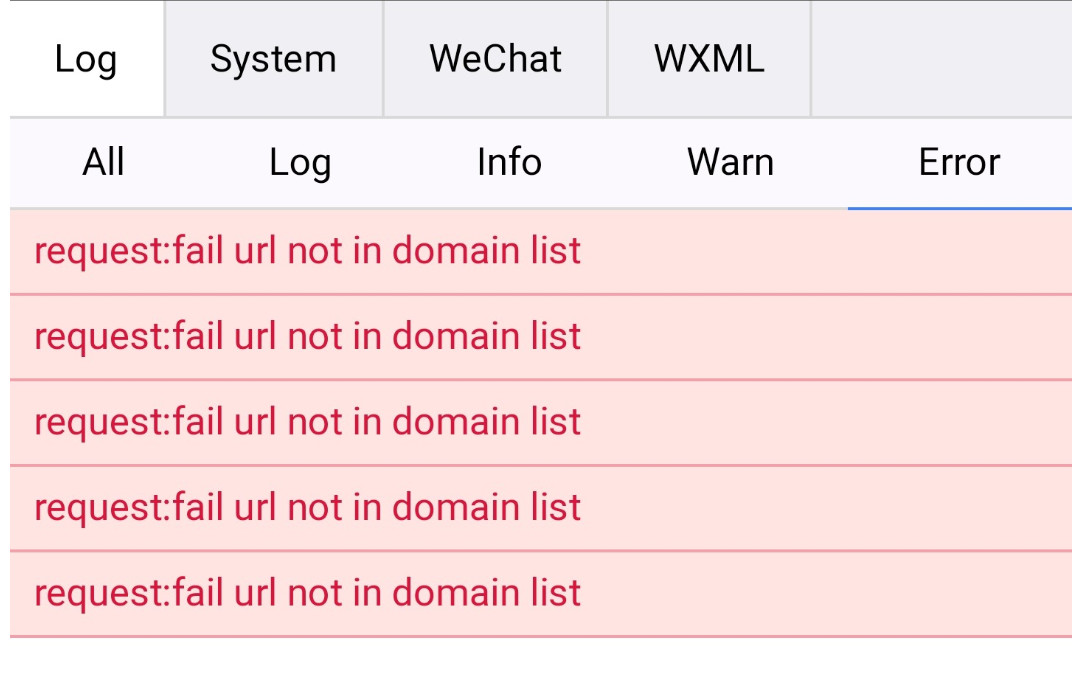Click the blue underline beneath Error
This screenshot has width=1091, height=678.
coord(959,208)
